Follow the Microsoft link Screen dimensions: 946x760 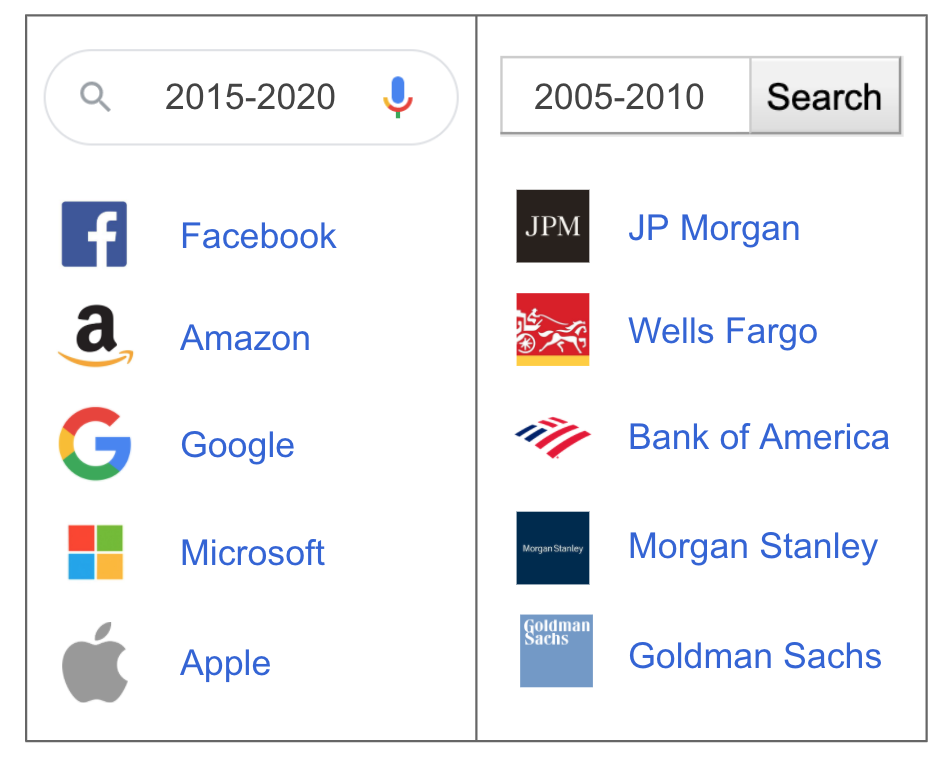(253, 553)
